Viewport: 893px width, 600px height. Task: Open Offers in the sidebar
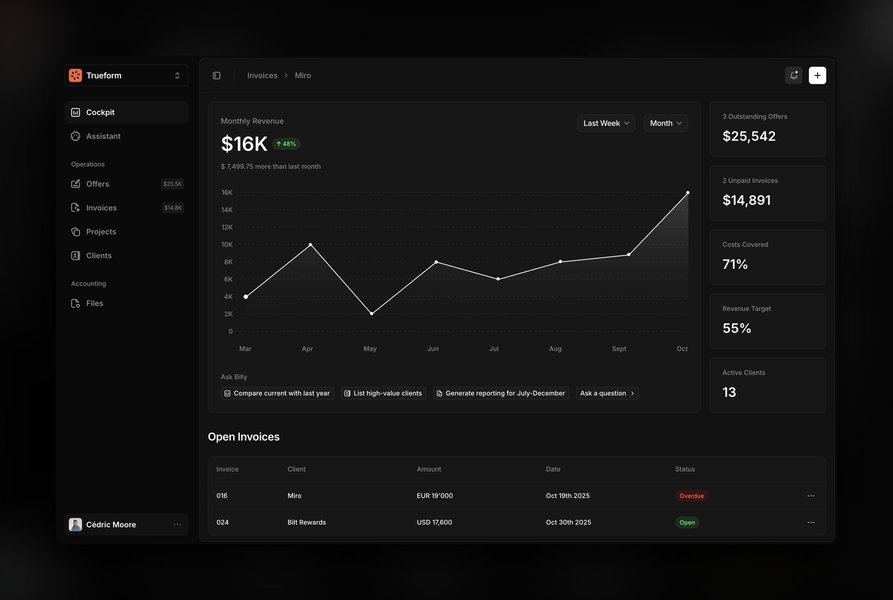point(126,184)
